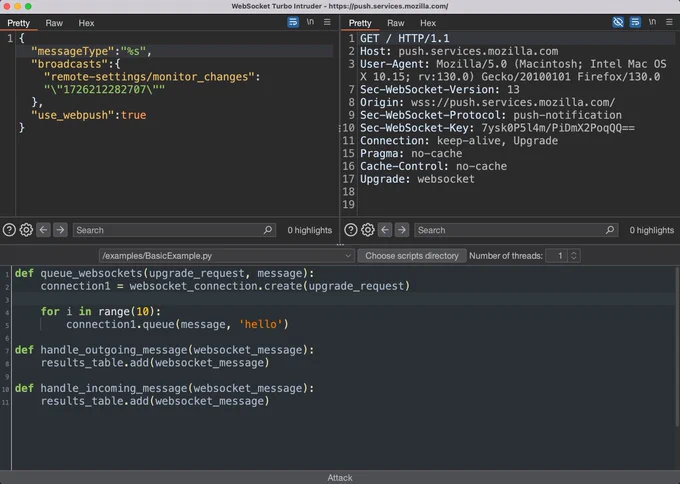The height and width of the screenshot is (484, 680).
Task: Open the request editor options menu
Action: [669, 22]
